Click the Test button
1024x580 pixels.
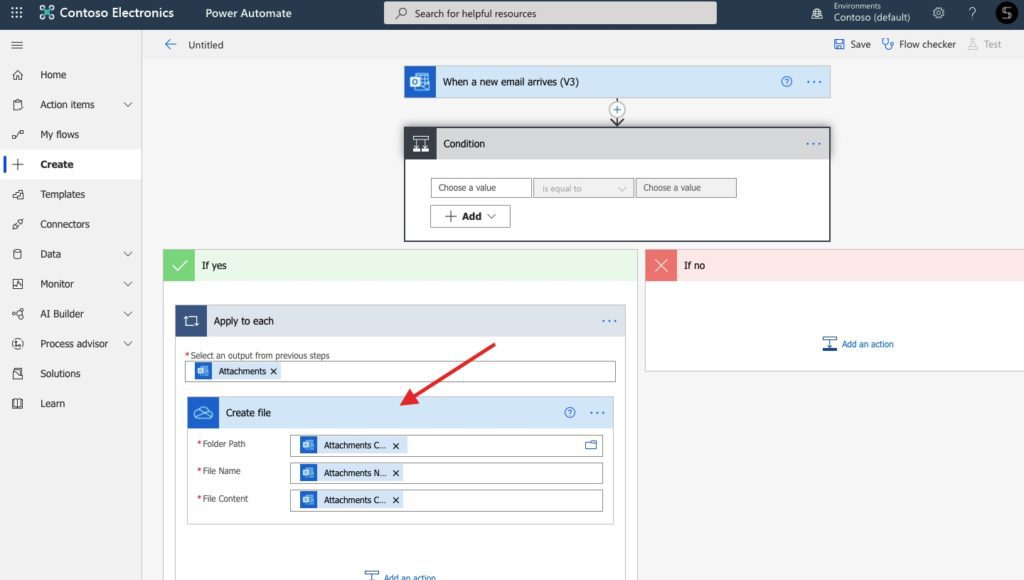pyautogui.click(x=985, y=44)
